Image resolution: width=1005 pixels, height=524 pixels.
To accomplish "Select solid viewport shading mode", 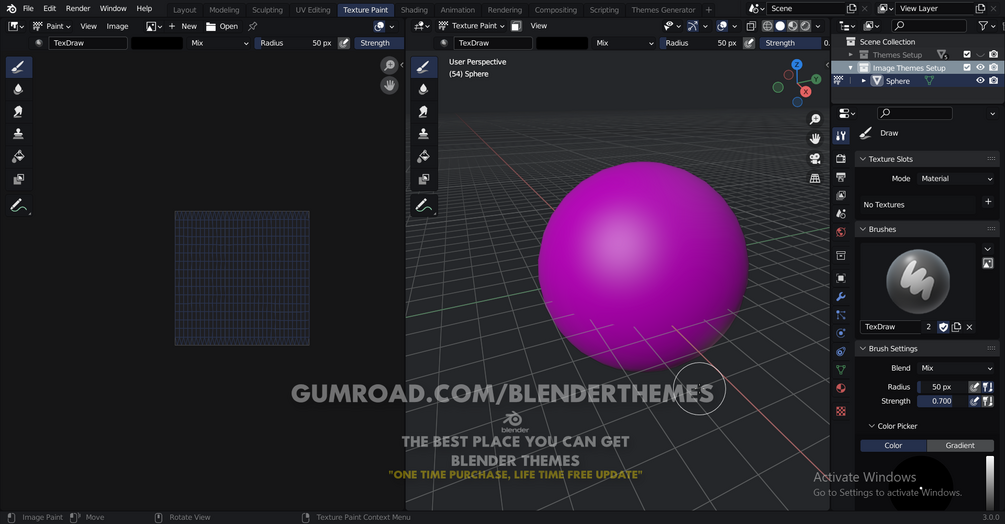I will 780,26.
